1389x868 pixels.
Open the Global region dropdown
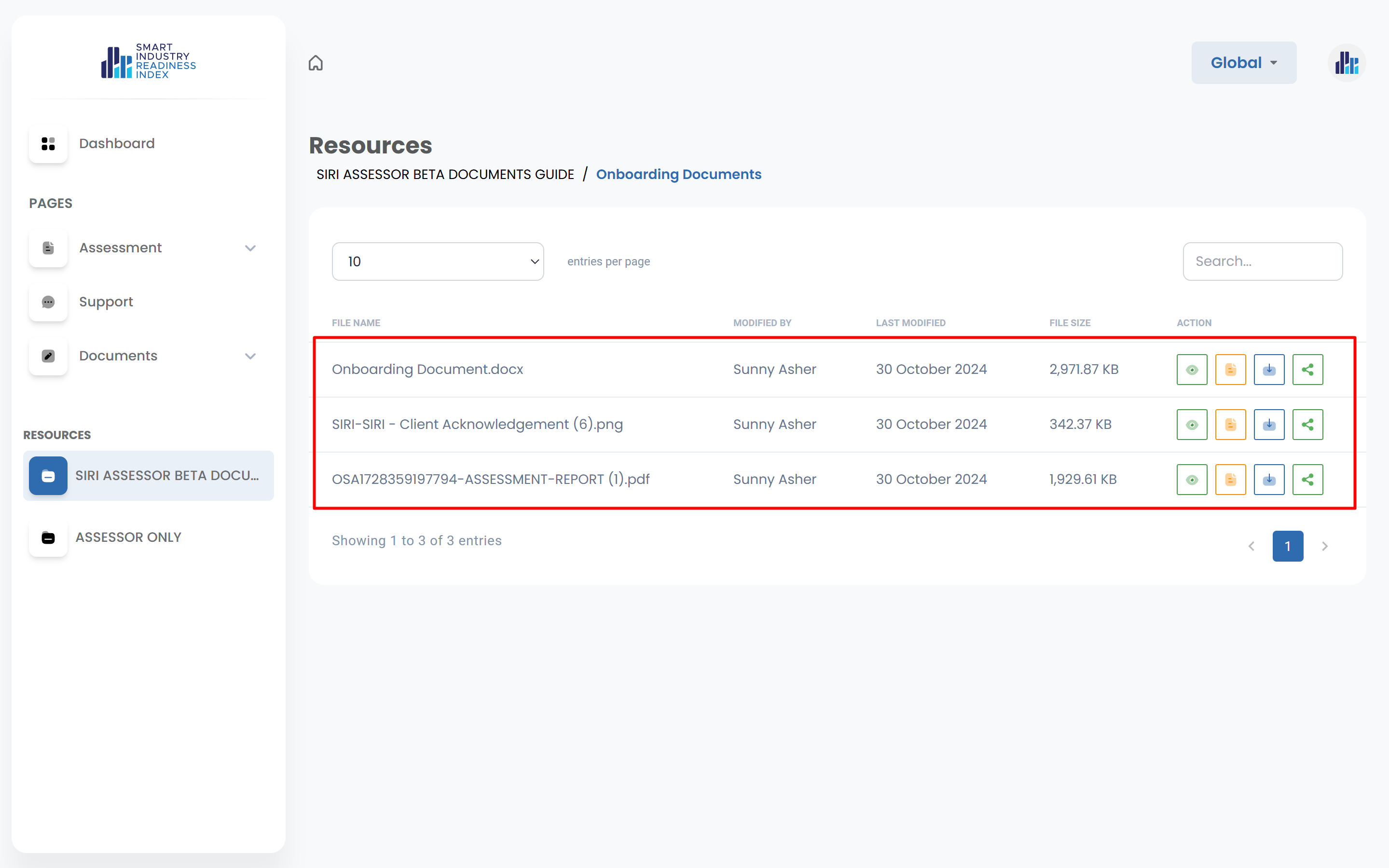[x=1243, y=63]
